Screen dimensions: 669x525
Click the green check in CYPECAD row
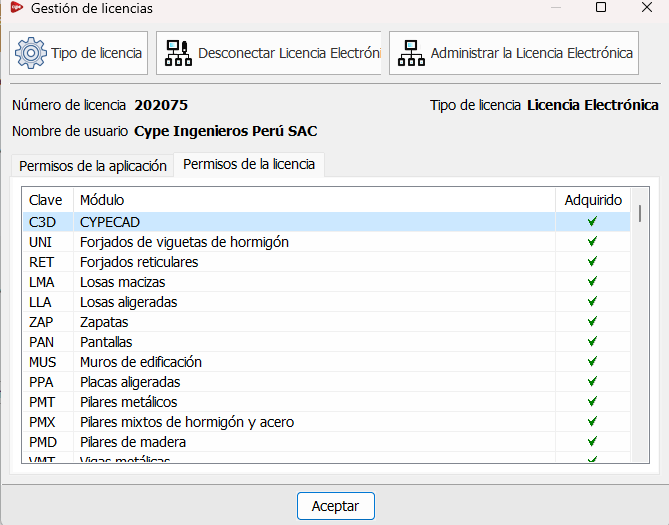(x=592, y=221)
